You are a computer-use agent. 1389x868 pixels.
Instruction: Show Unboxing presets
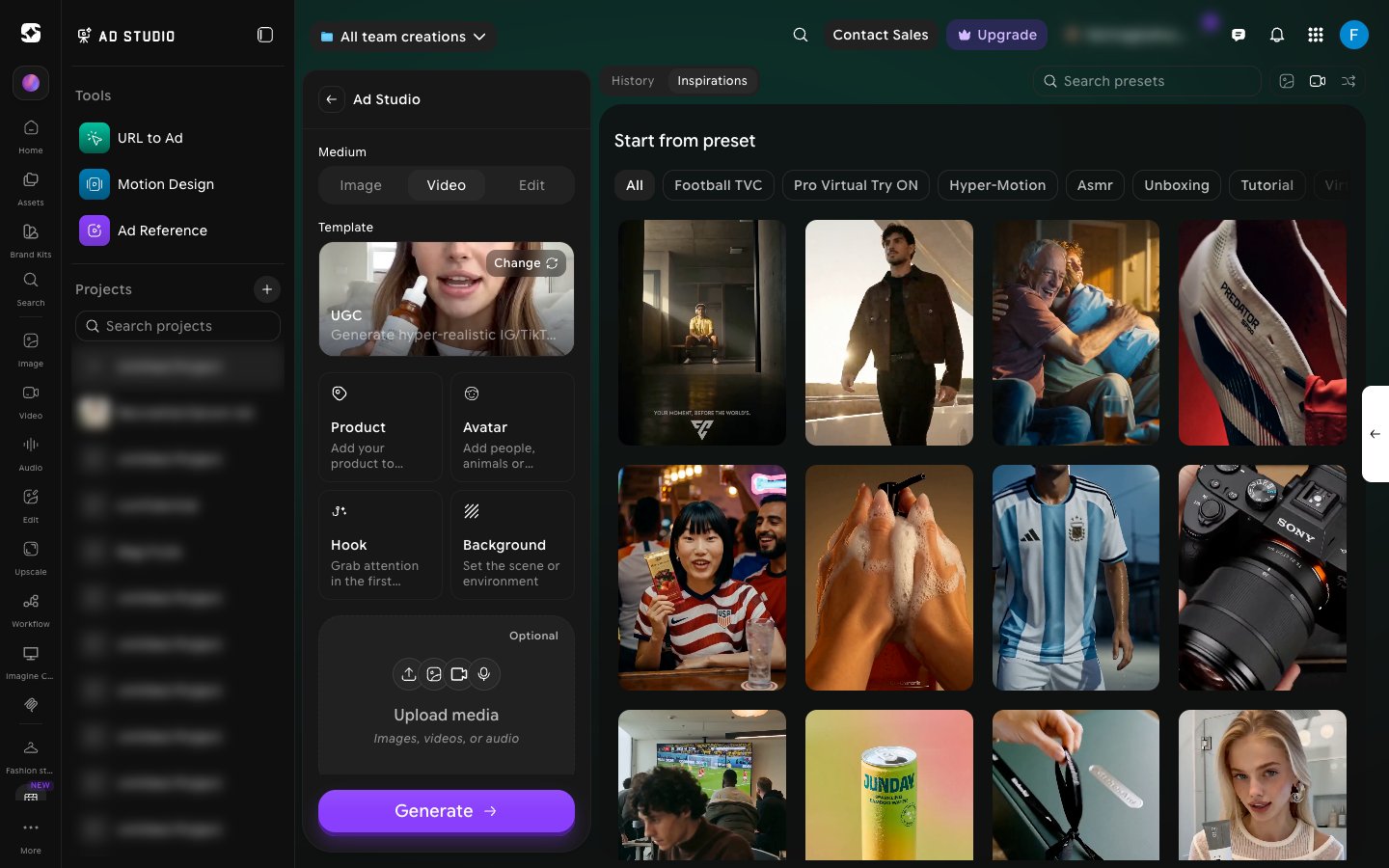point(1177,185)
